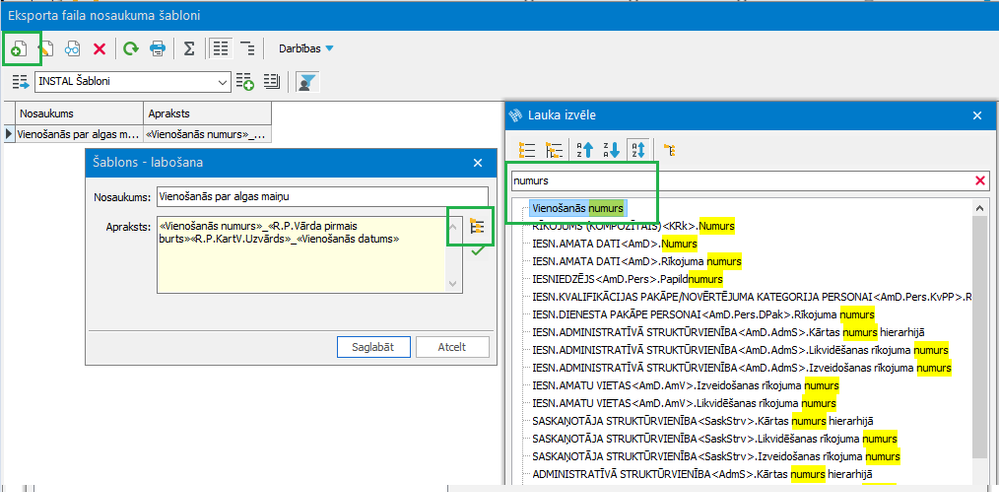View the record using the glasses icon
Viewport: 999px width, 492px height.
73,48
